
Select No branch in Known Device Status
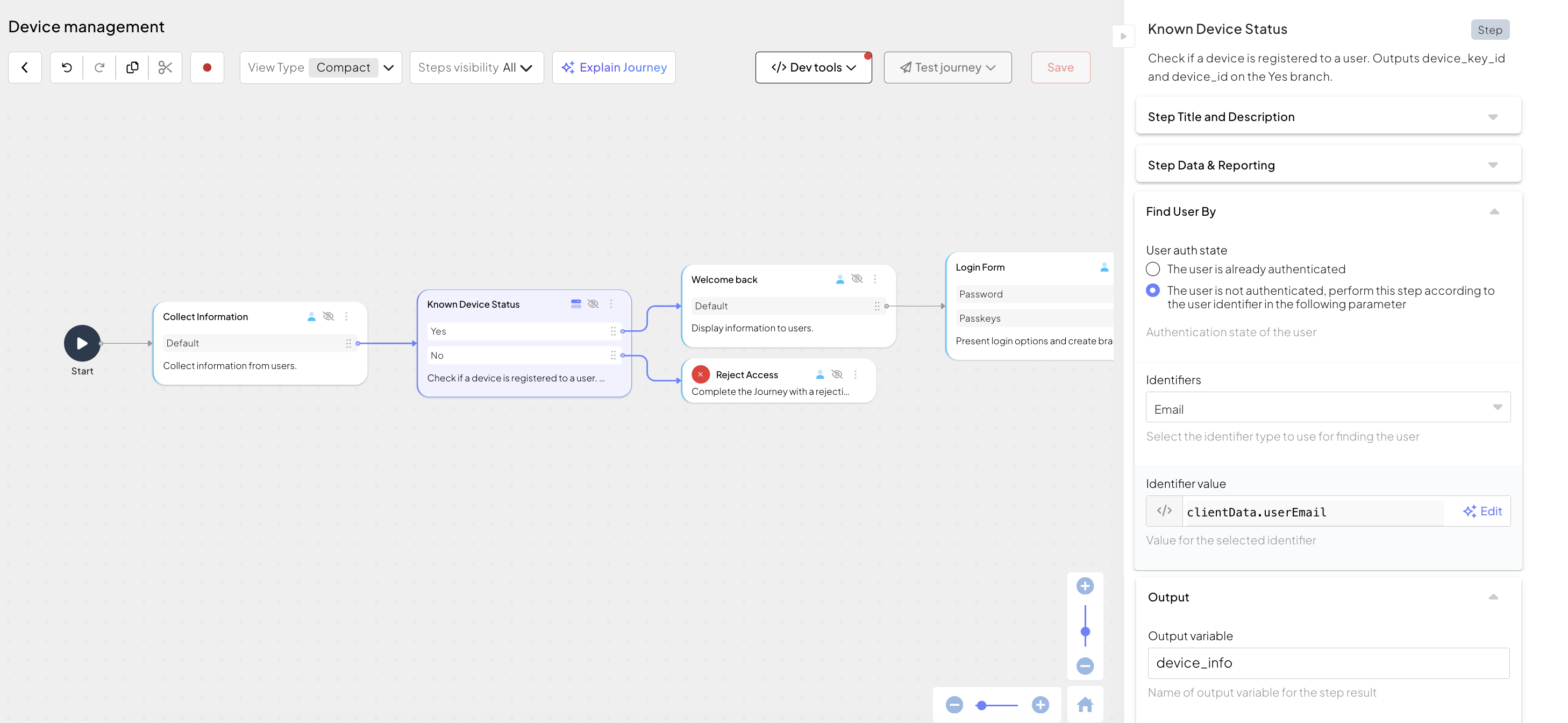(524, 355)
